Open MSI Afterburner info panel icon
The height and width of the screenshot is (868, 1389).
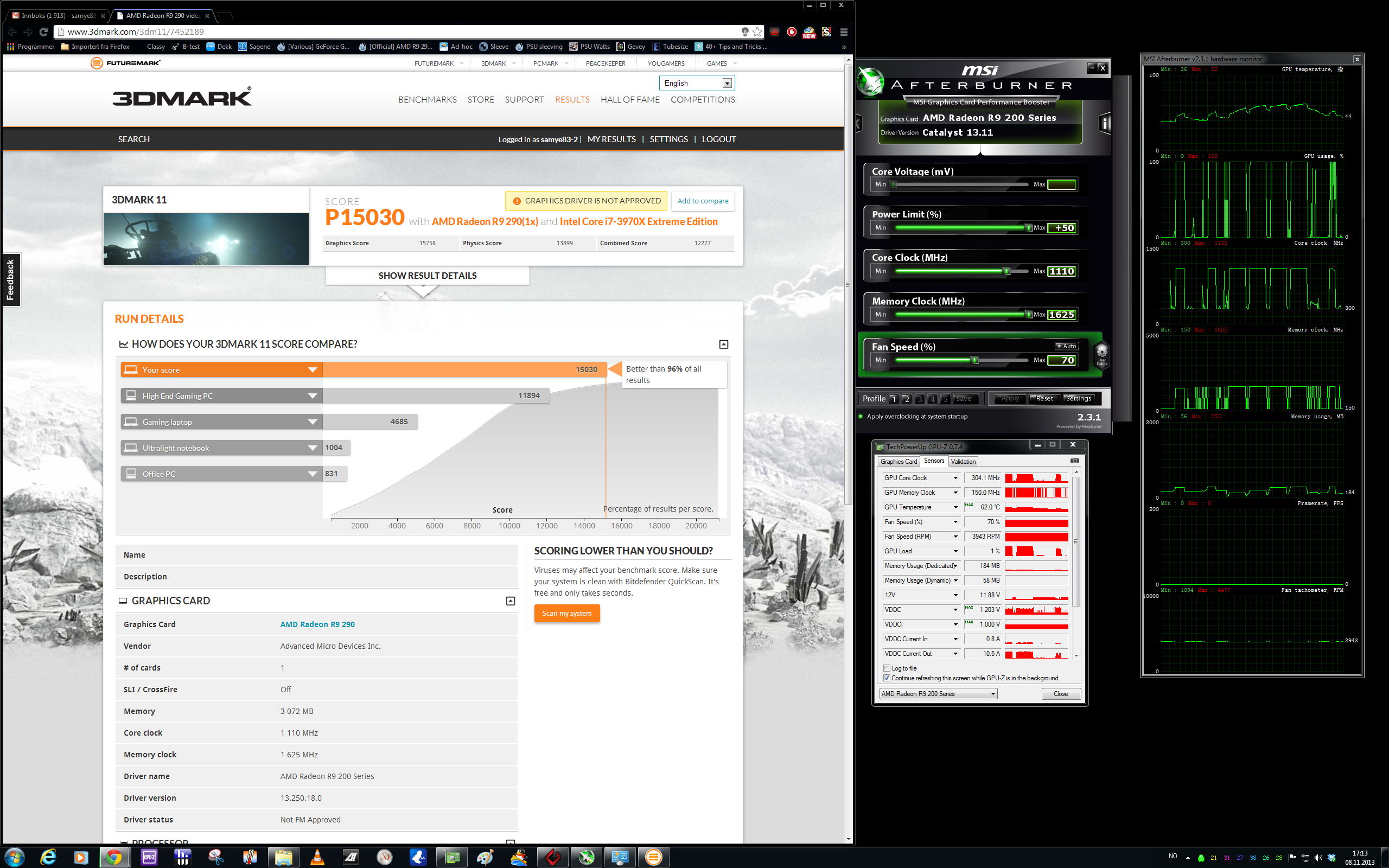(1104, 124)
